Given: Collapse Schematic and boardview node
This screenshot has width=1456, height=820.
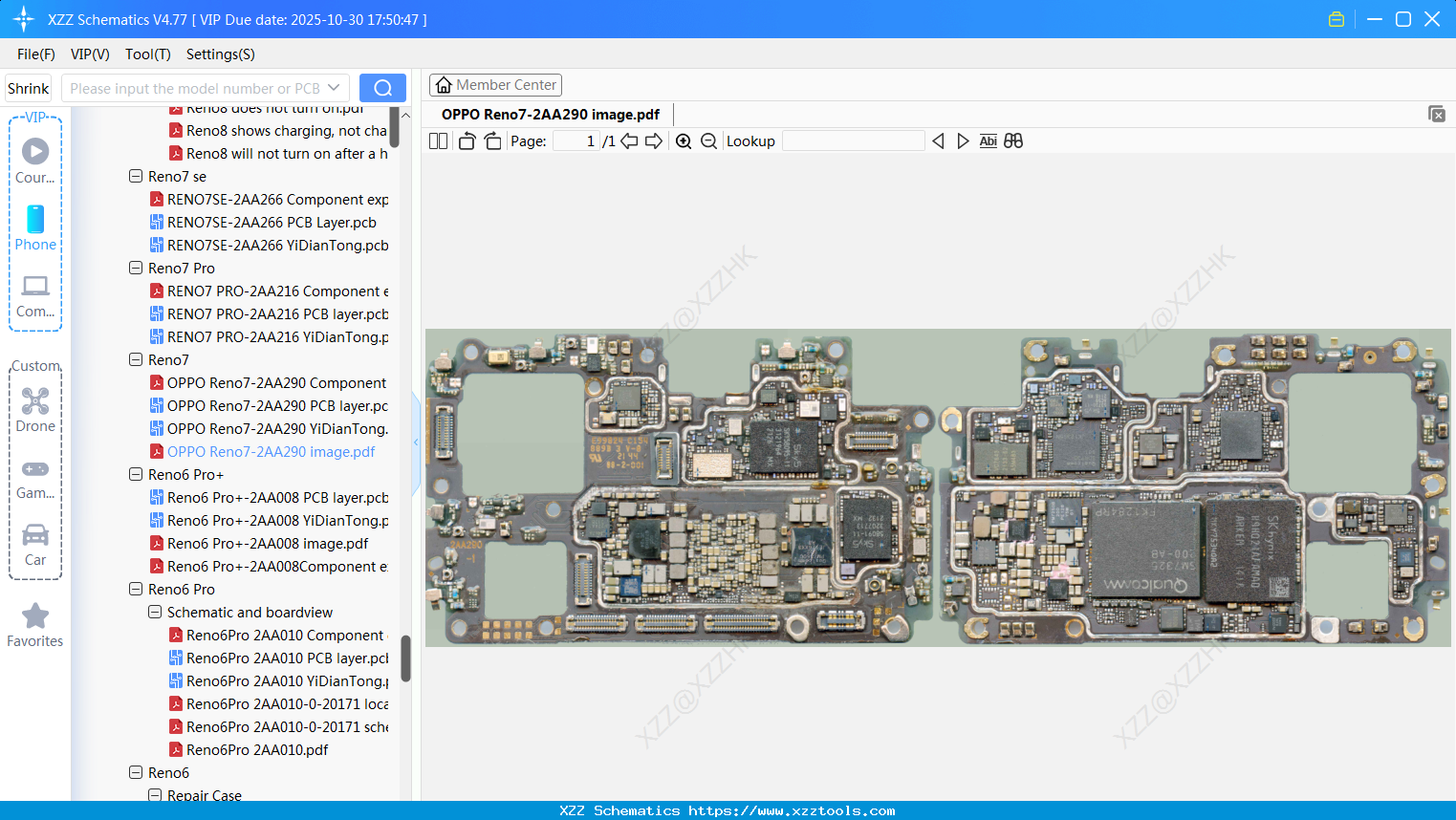Looking at the screenshot, I should (x=155, y=612).
